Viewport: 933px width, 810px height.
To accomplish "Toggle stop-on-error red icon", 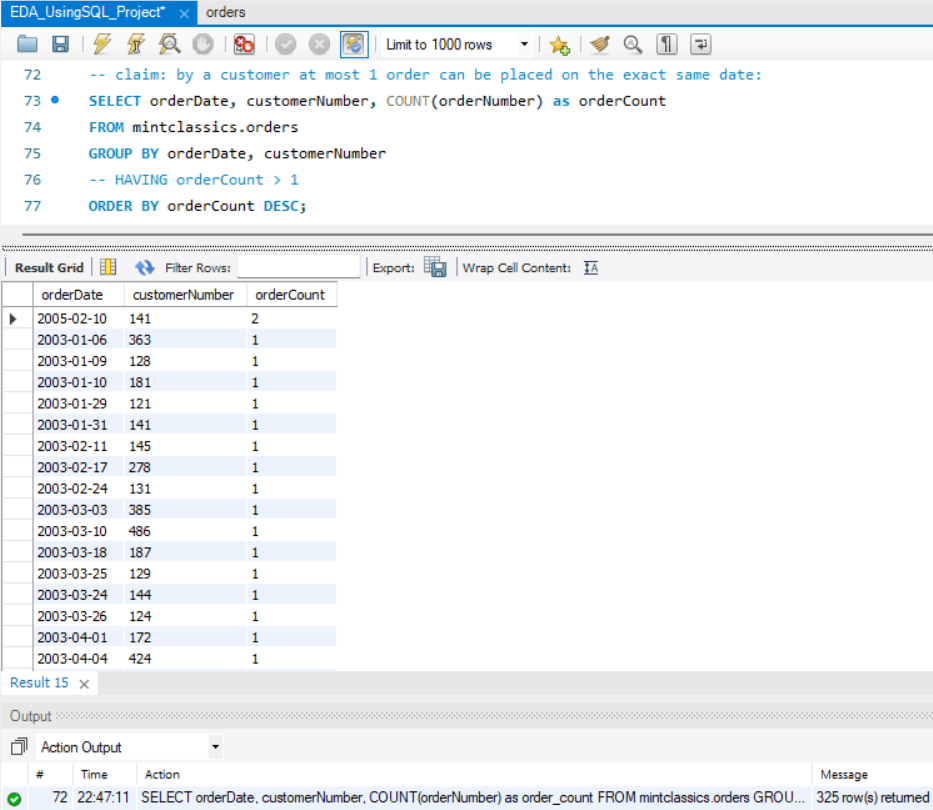I will click(x=244, y=45).
